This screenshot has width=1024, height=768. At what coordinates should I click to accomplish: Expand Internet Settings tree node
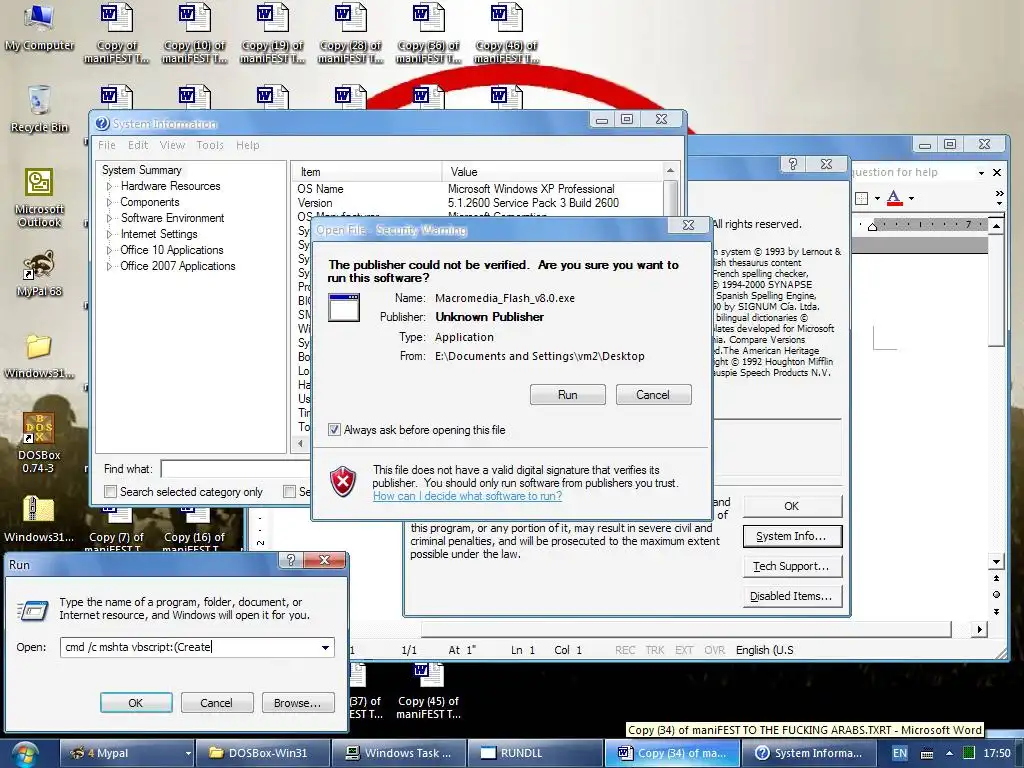tap(110, 234)
